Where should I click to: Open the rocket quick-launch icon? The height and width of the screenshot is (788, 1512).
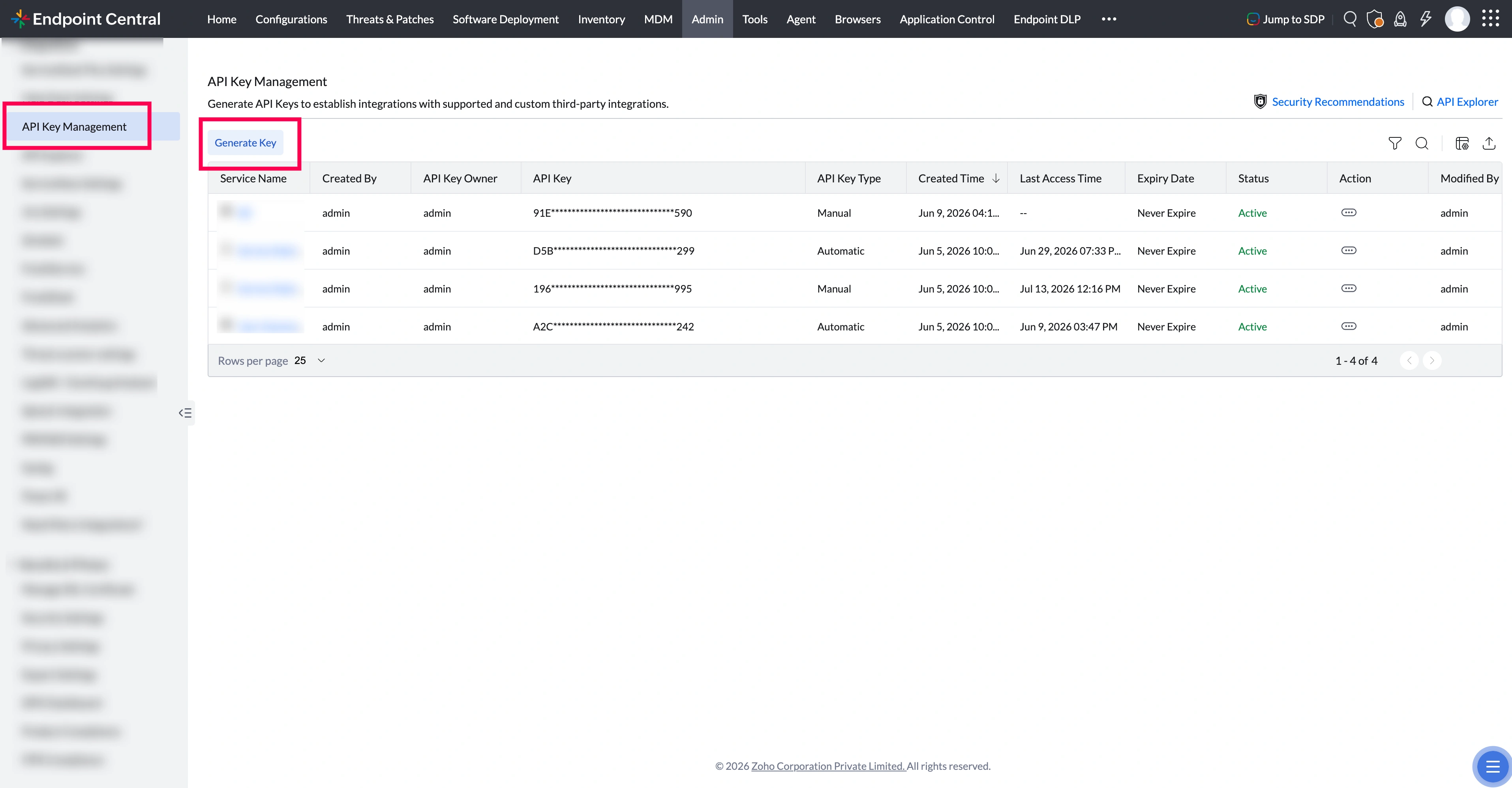point(1400,19)
